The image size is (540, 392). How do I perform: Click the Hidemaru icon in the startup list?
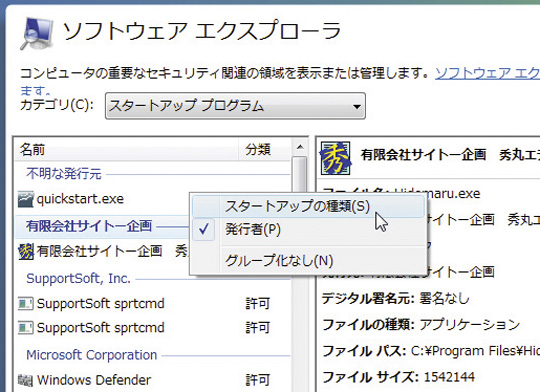point(26,251)
